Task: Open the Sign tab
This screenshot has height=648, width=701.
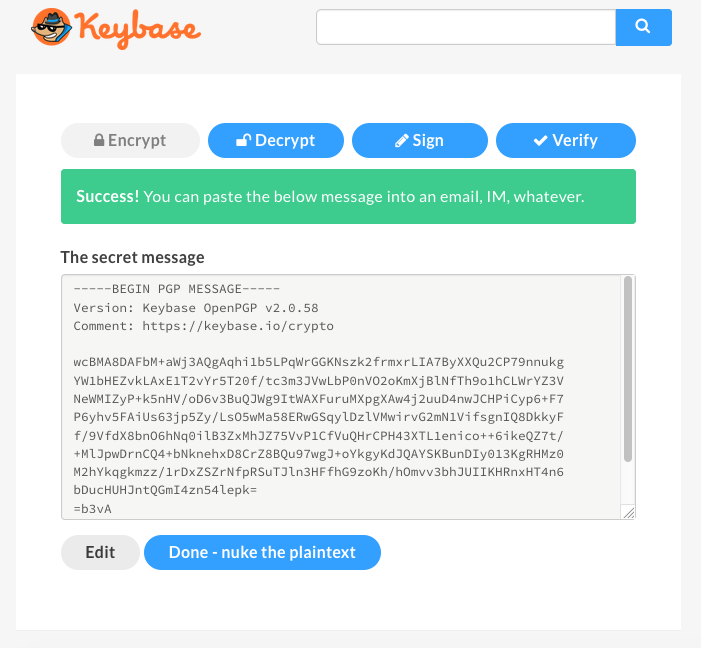Action: tap(420, 140)
